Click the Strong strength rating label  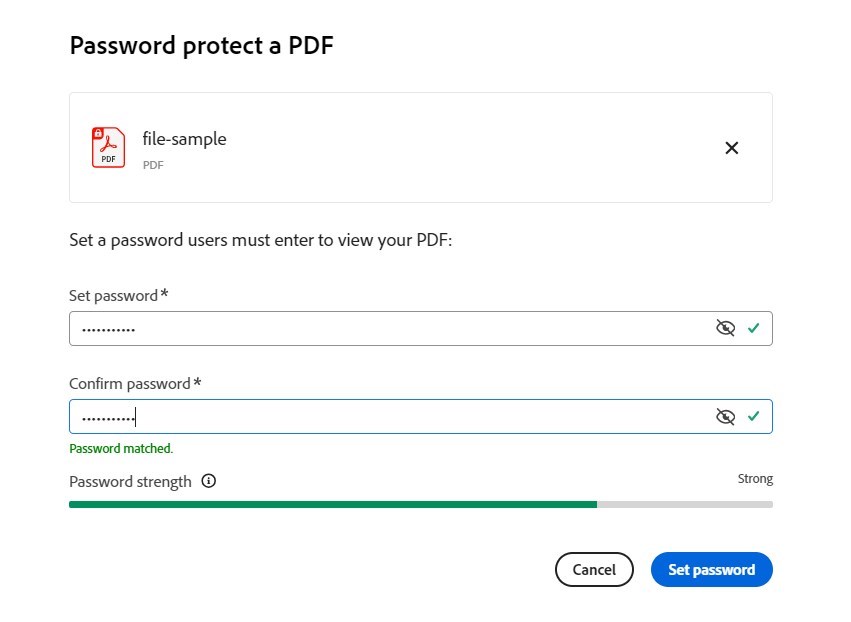click(x=756, y=478)
